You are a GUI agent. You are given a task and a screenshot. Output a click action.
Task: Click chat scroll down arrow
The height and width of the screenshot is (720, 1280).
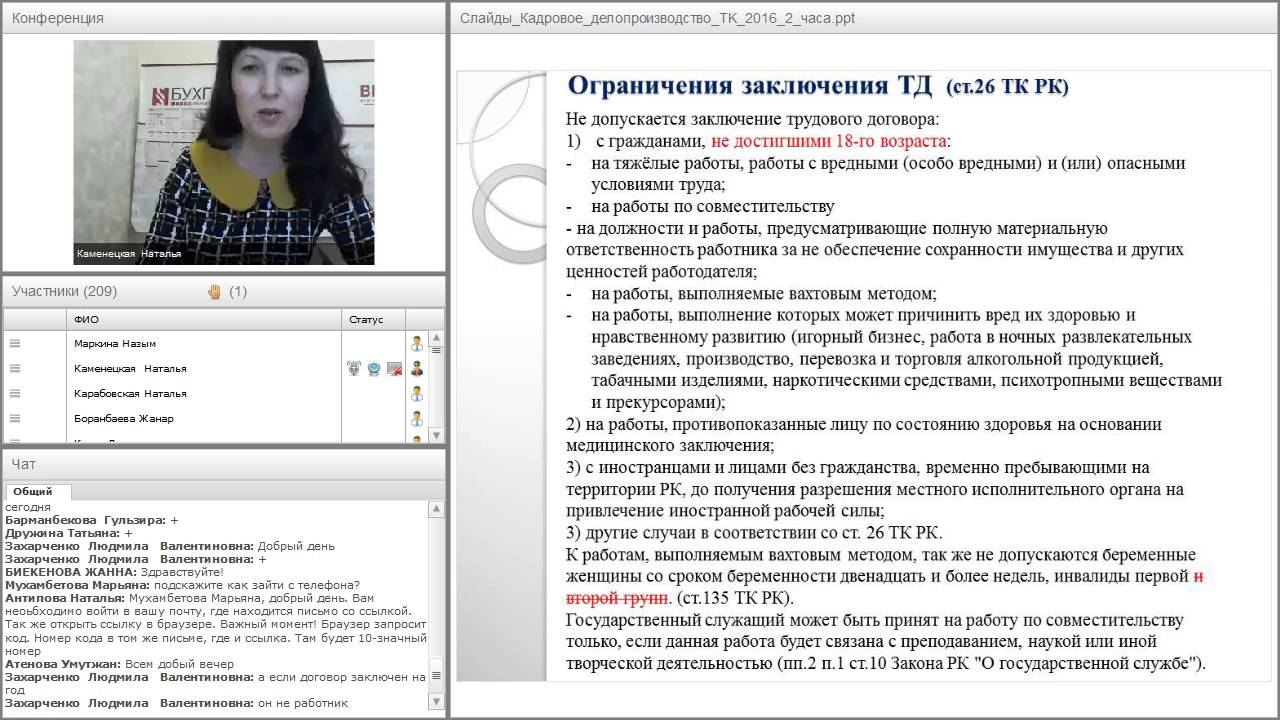437,703
